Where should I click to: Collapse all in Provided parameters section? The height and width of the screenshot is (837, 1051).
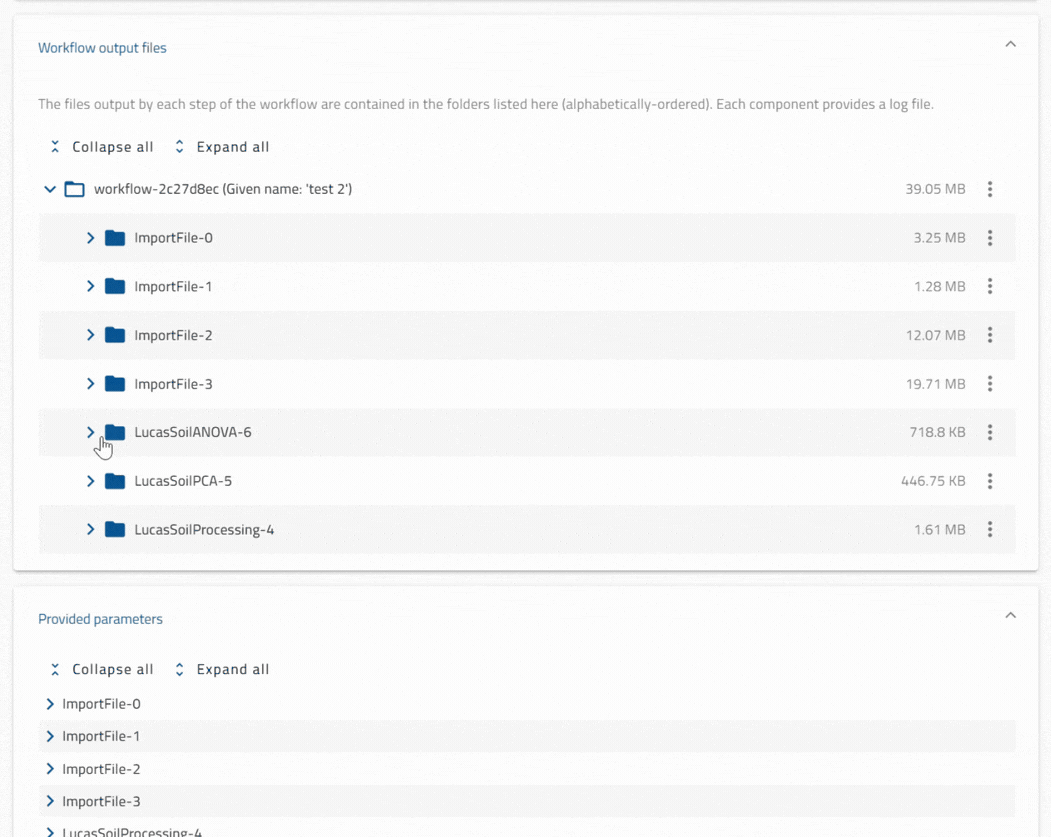click(x=102, y=669)
